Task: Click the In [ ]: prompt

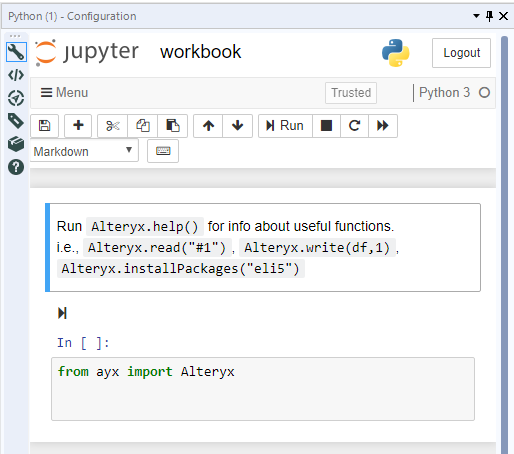Action: (83, 343)
